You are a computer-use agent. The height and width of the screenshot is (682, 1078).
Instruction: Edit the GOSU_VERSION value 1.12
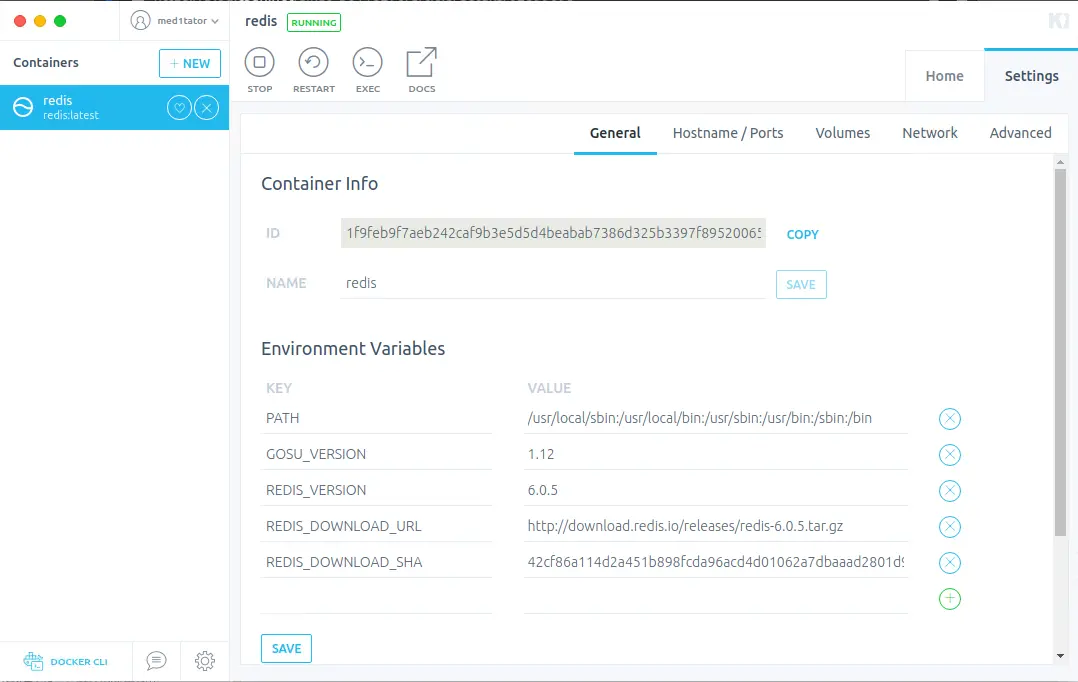pyautogui.click(x=716, y=454)
